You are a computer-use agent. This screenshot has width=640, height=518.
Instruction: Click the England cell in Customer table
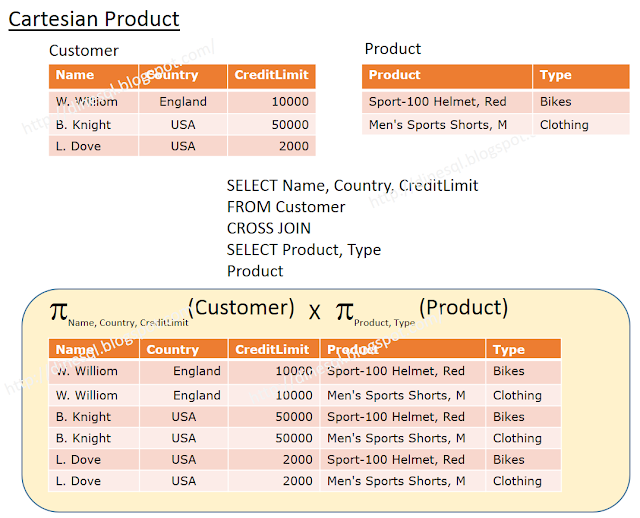click(x=183, y=102)
